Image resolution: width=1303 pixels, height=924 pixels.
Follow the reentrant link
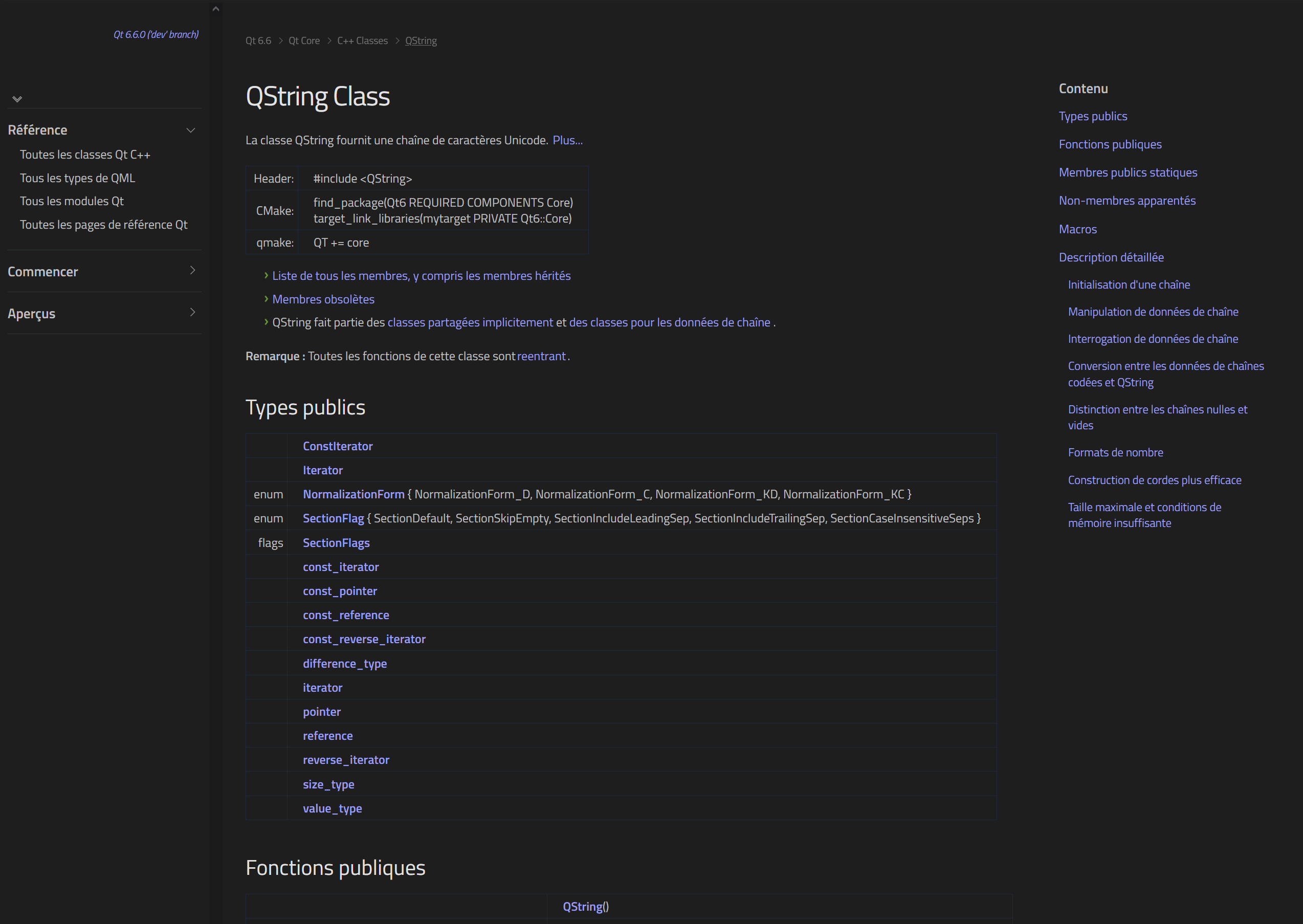pyautogui.click(x=541, y=356)
